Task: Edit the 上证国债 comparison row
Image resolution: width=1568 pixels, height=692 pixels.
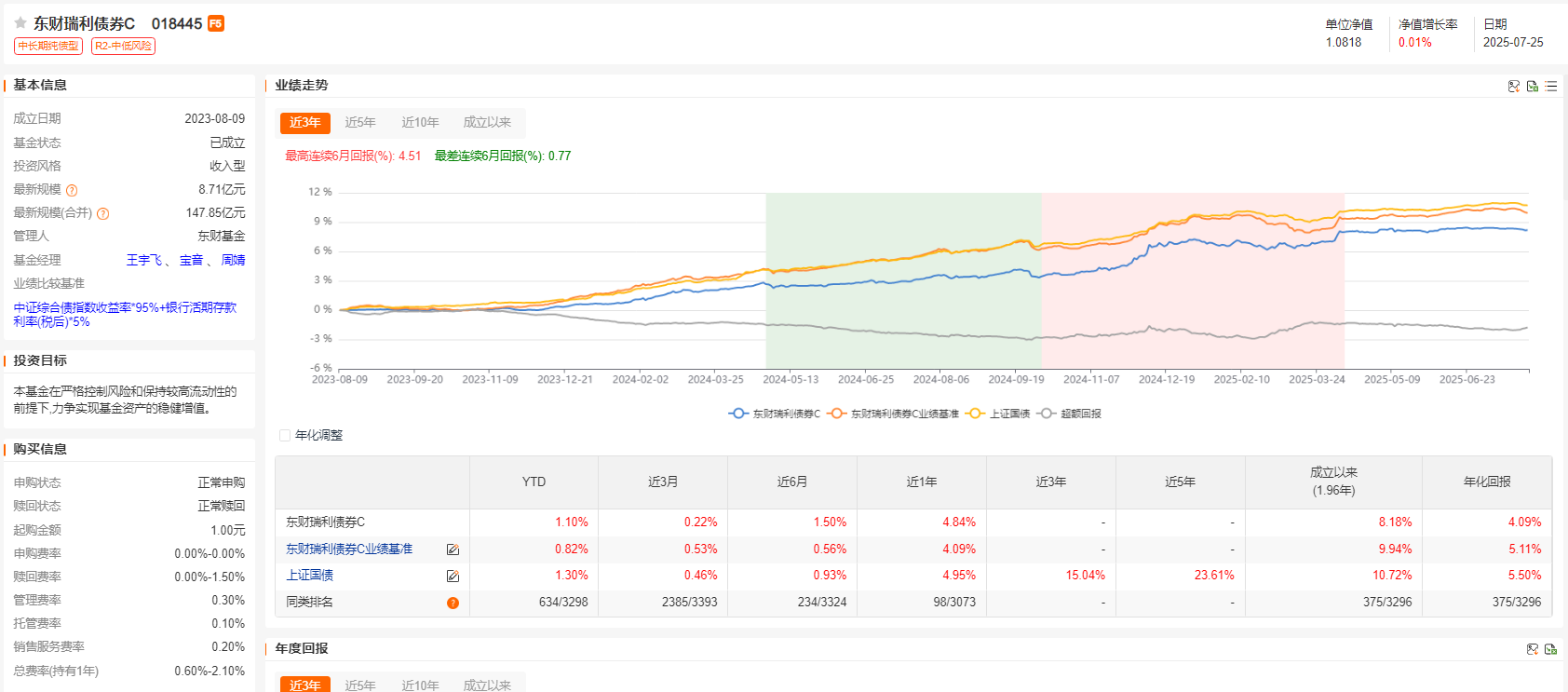Action: [453, 577]
